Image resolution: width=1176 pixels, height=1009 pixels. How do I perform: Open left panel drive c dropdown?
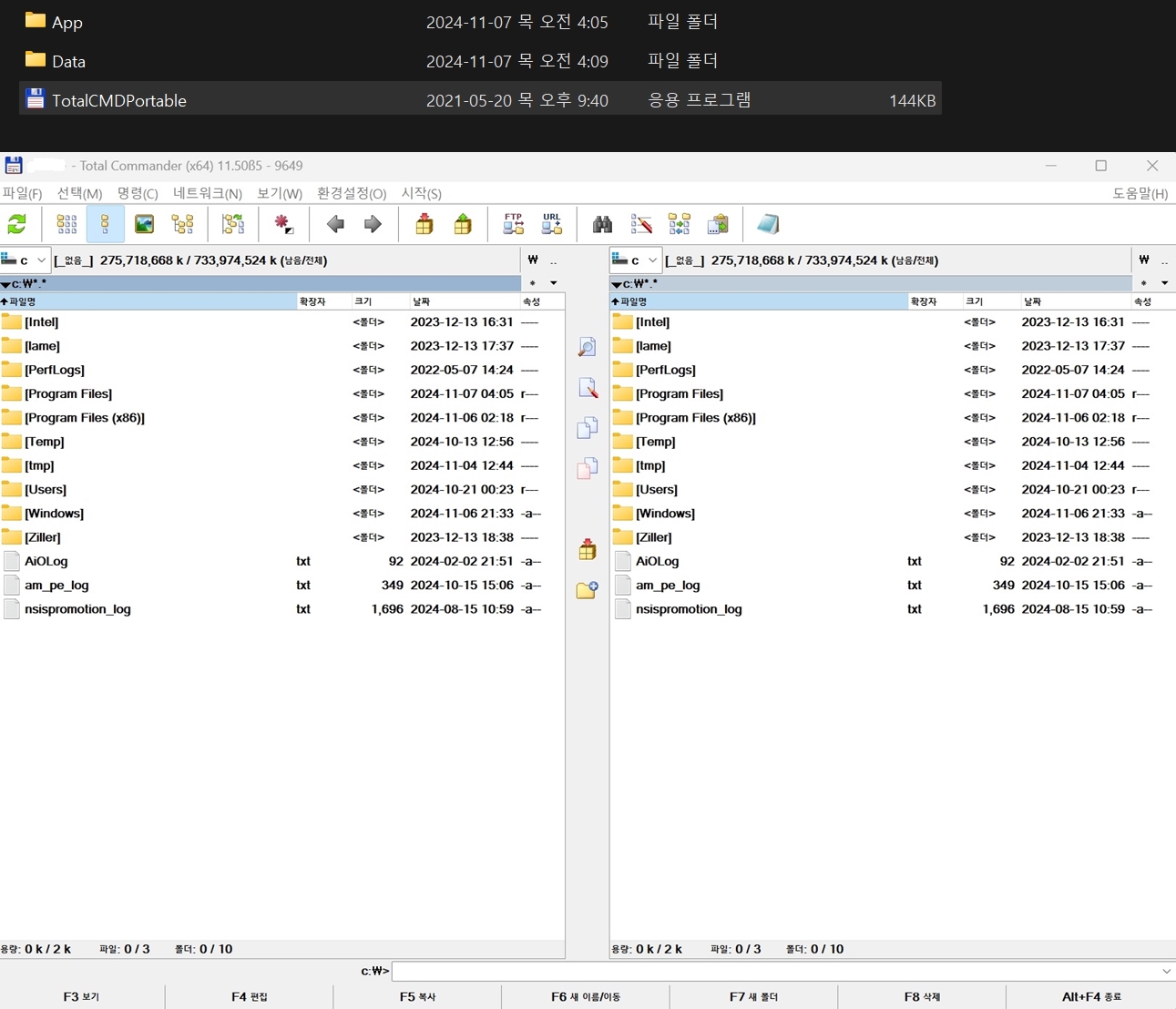pos(25,260)
